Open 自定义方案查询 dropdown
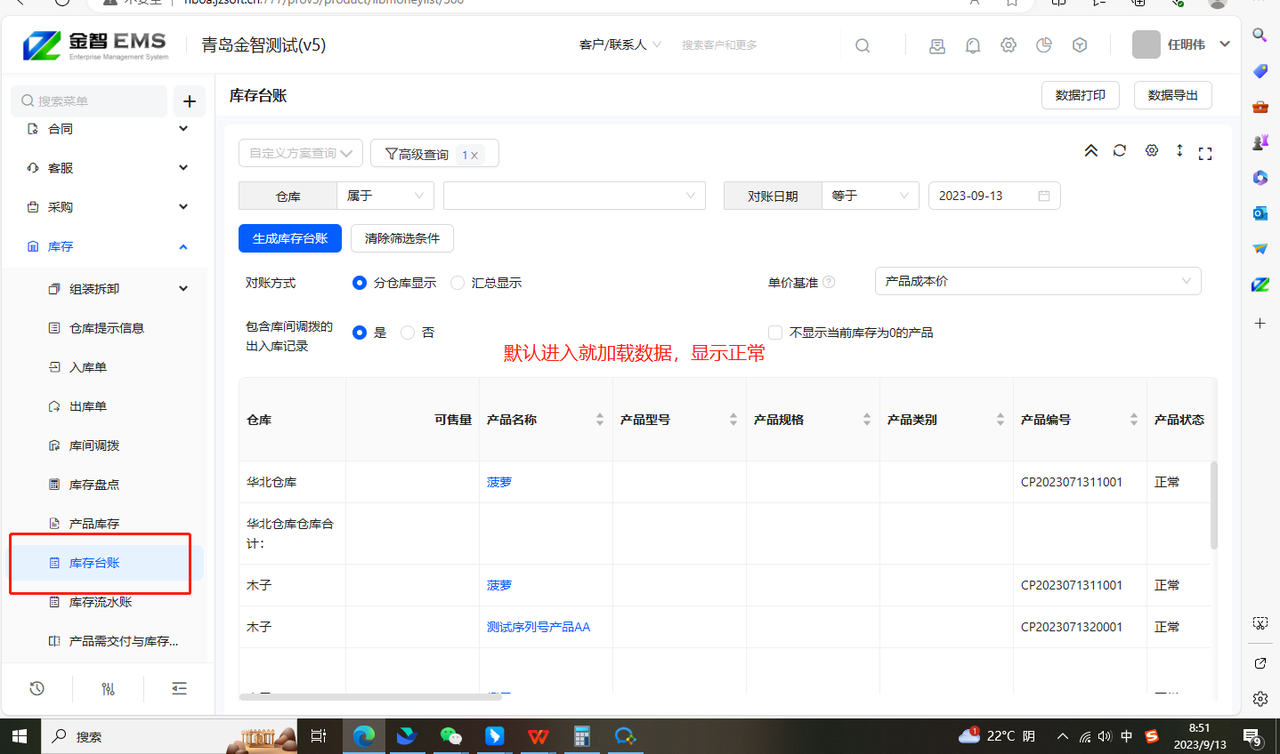 pyautogui.click(x=300, y=153)
